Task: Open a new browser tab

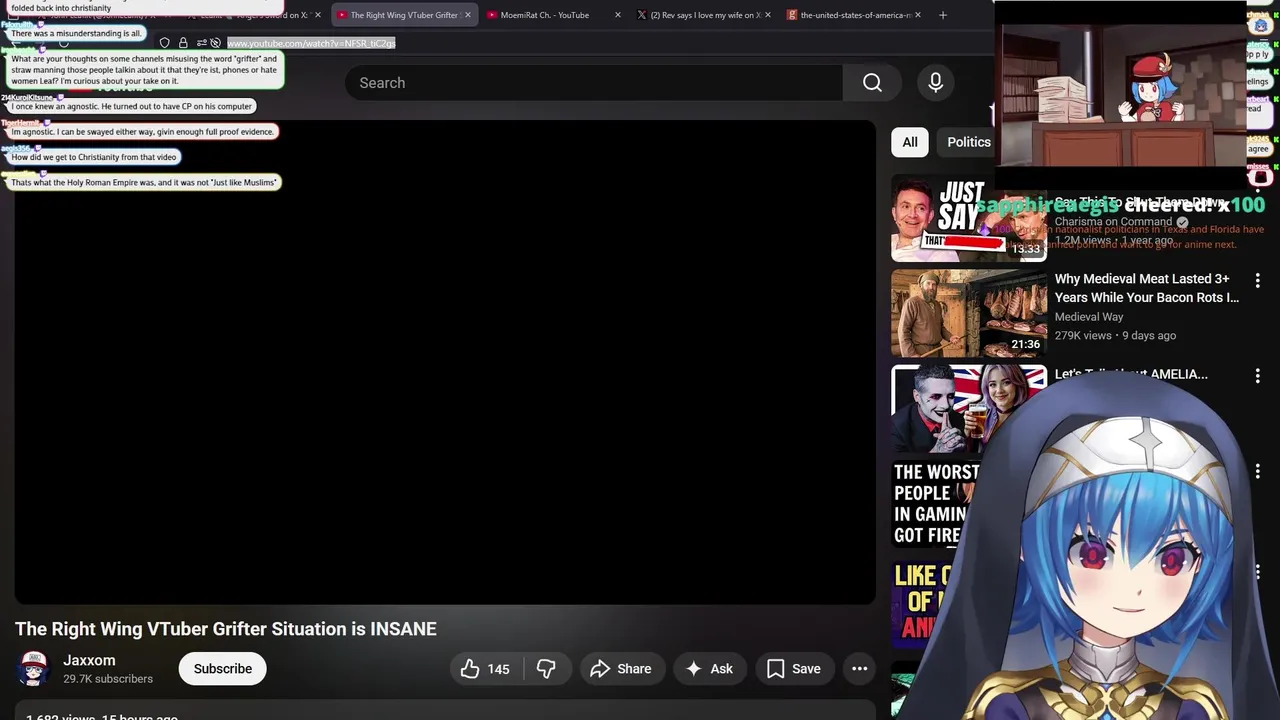Action: pos(942,15)
